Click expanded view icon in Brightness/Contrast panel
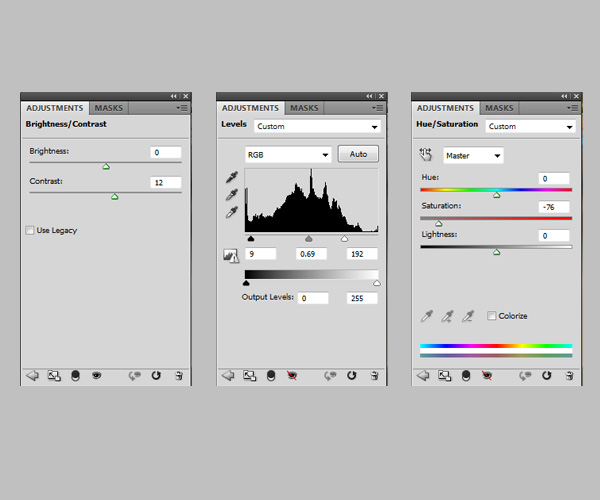This screenshot has height=500, width=600. coord(54,376)
